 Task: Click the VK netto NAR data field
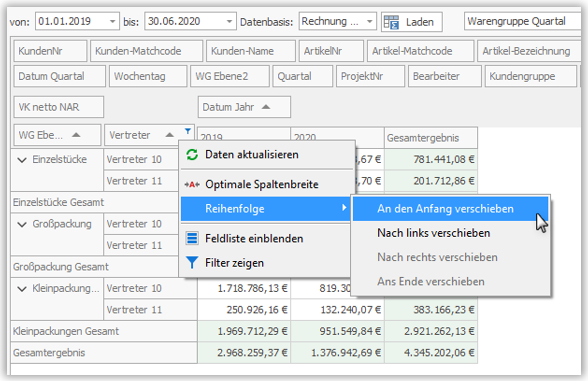[x=59, y=107]
